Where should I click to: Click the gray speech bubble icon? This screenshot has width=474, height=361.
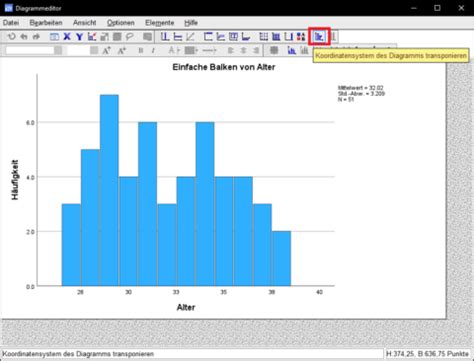tap(147, 37)
